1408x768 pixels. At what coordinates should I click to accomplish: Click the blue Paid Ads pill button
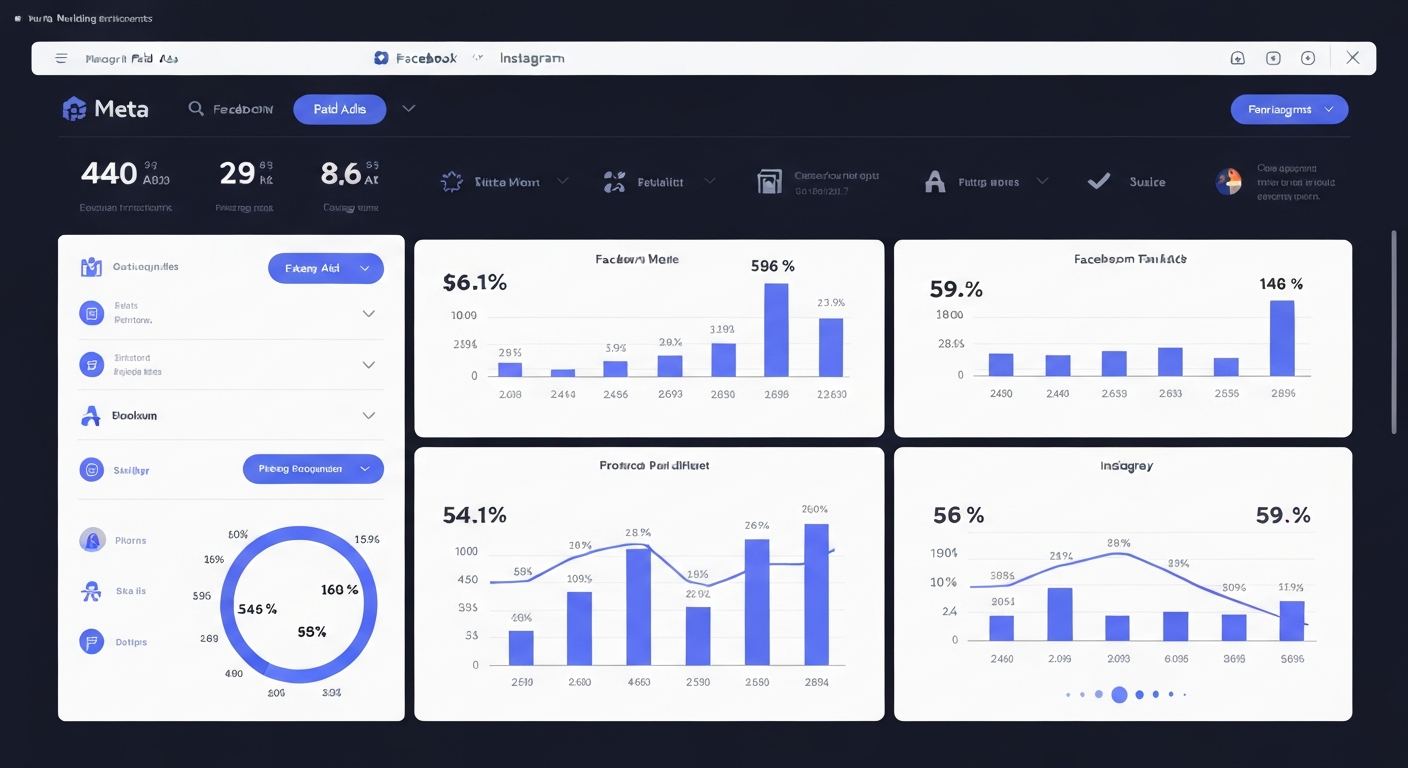tap(339, 109)
